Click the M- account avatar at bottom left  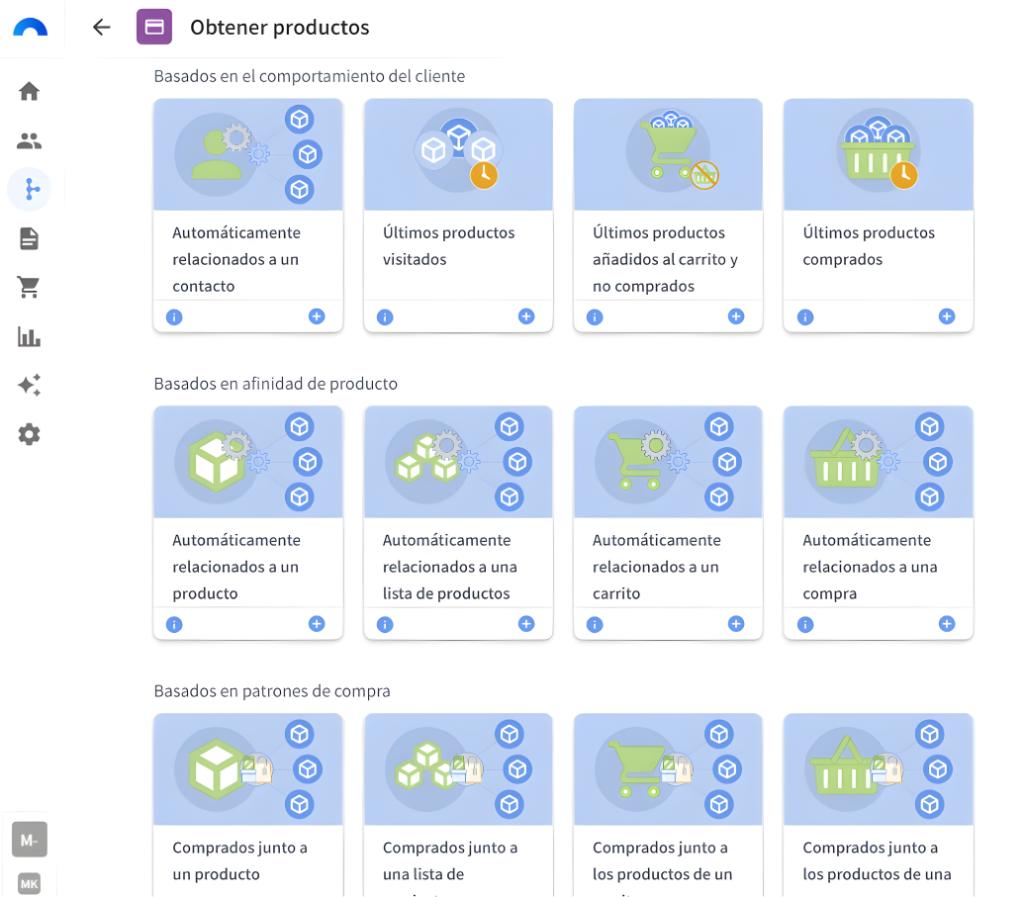(29, 839)
